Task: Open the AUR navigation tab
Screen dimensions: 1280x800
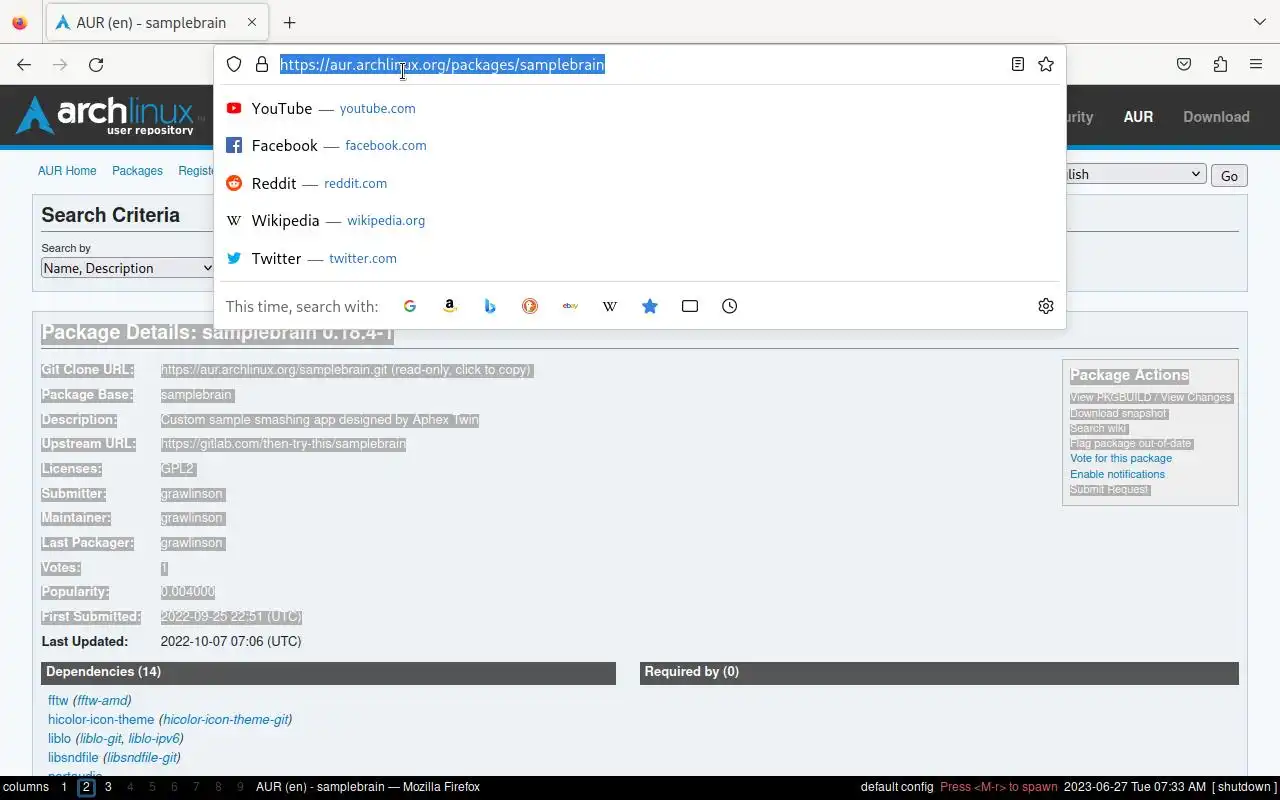Action: pyautogui.click(x=1138, y=116)
